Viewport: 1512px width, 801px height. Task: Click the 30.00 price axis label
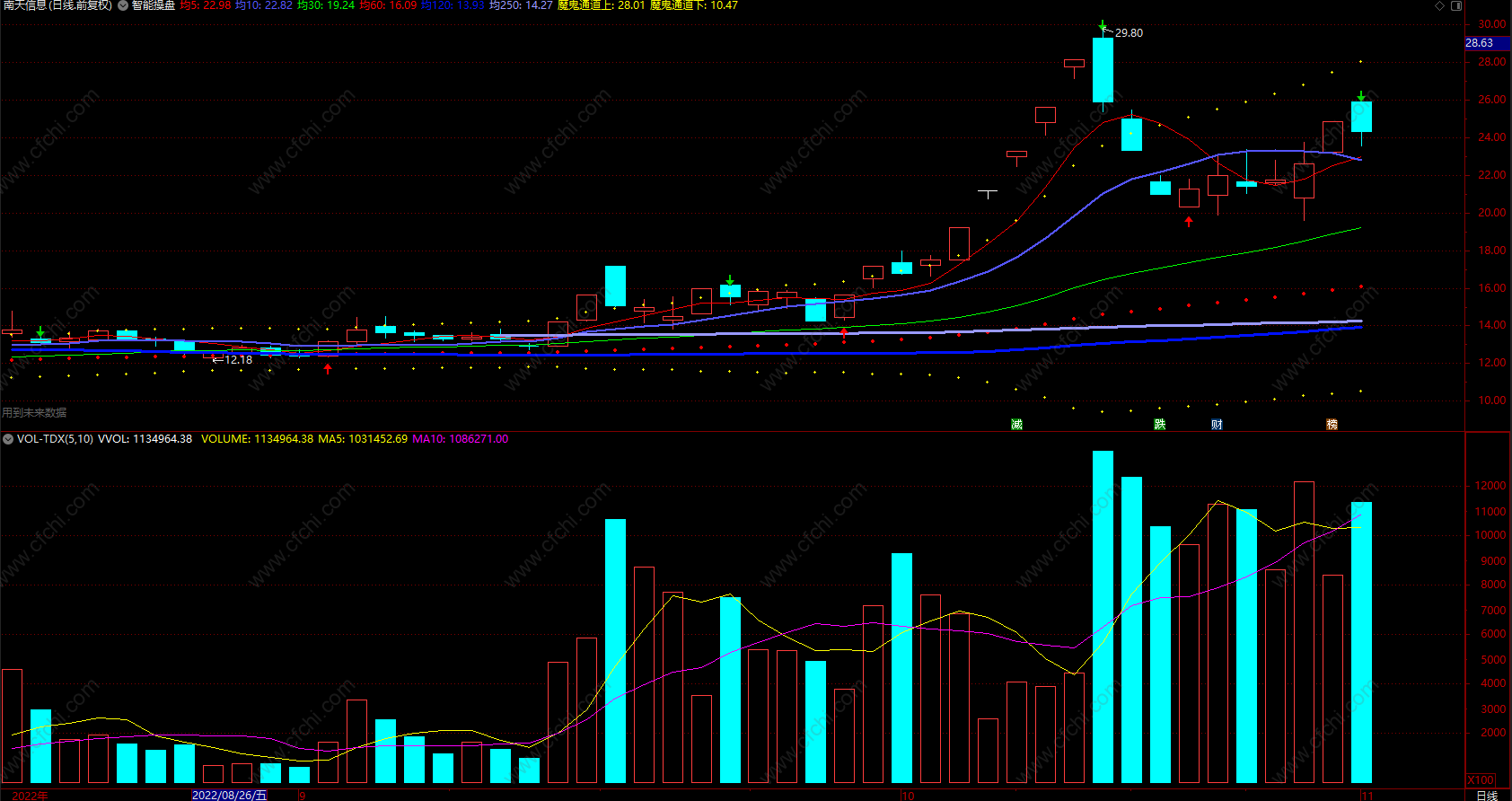1492,24
